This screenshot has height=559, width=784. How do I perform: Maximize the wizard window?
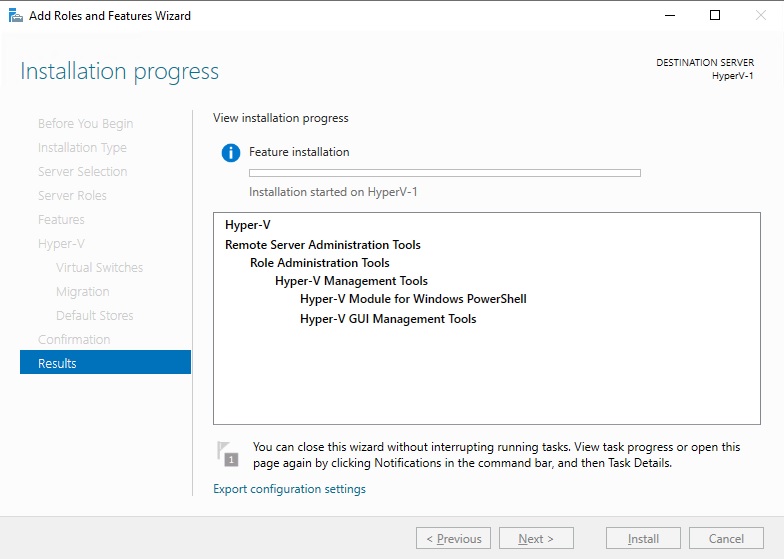tap(715, 16)
